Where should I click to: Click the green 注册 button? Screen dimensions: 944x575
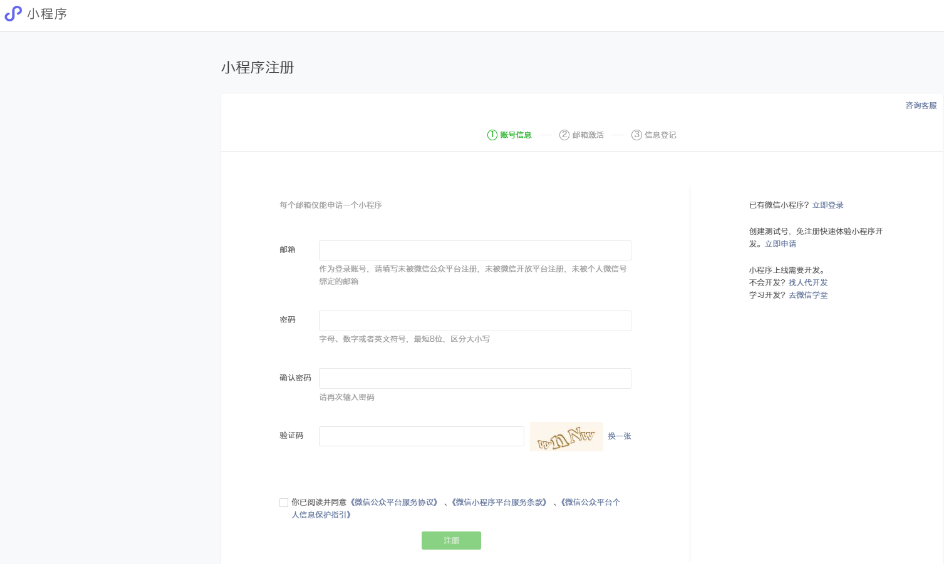pyautogui.click(x=451, y=540)
